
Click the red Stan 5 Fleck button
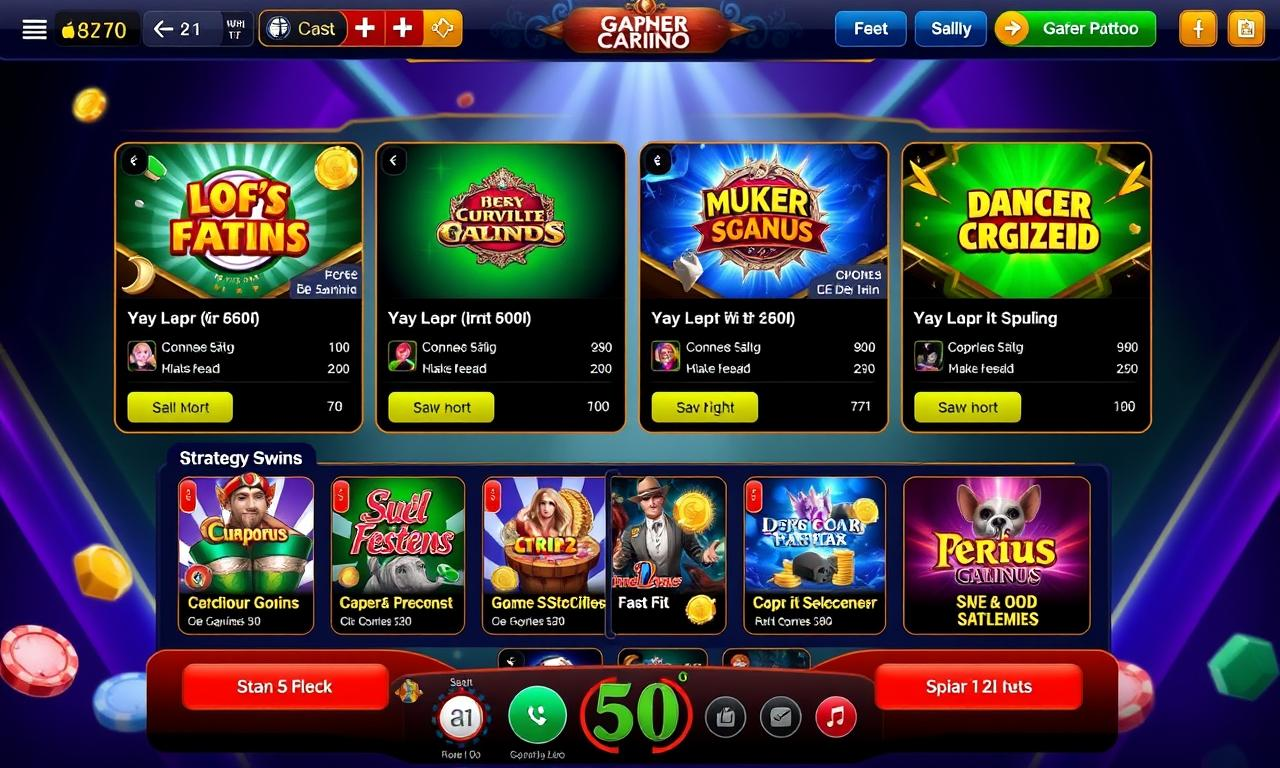[x=284, y=687]
